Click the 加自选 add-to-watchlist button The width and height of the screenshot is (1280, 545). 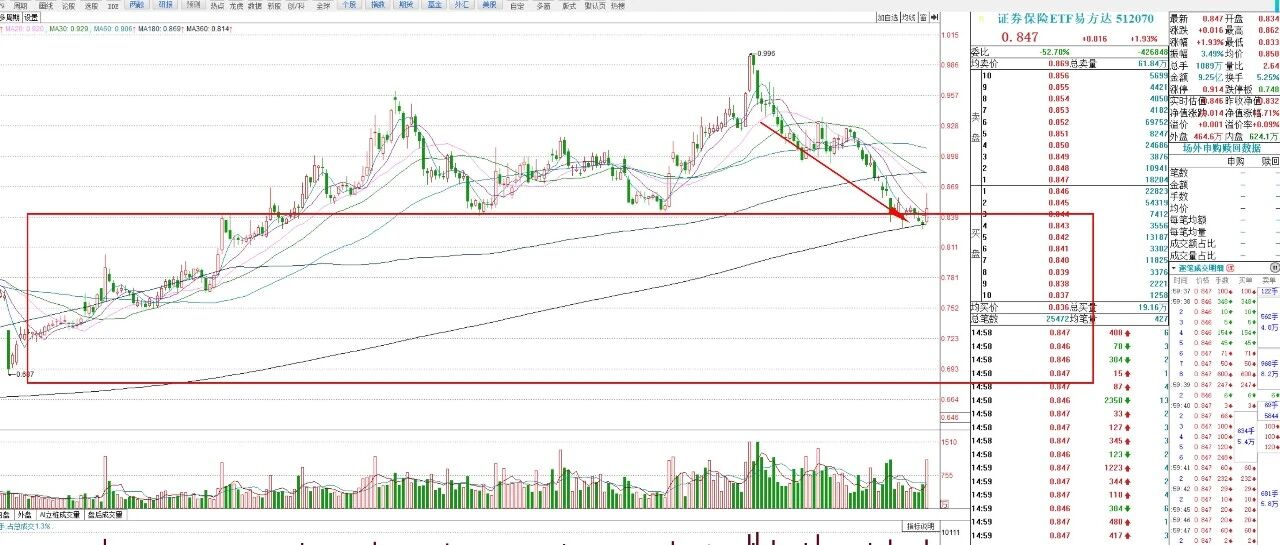[x=888, y=17]
